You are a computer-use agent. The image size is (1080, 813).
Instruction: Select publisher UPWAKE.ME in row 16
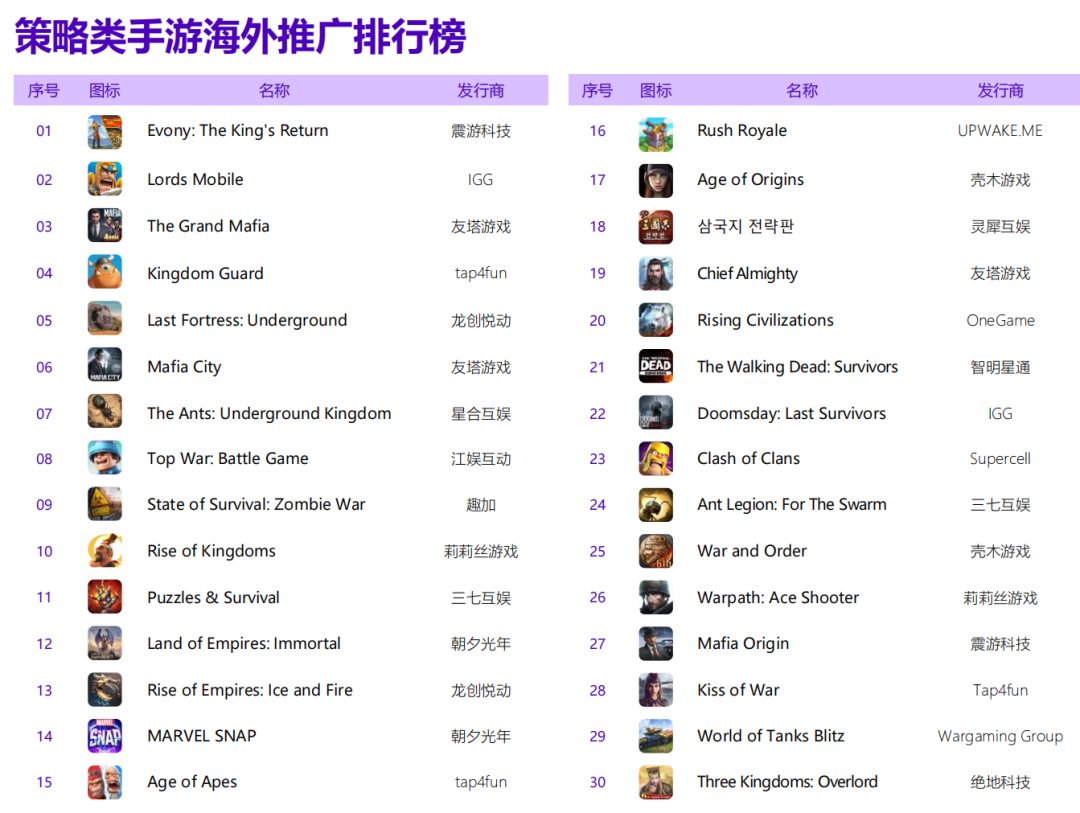(1000, 130)
